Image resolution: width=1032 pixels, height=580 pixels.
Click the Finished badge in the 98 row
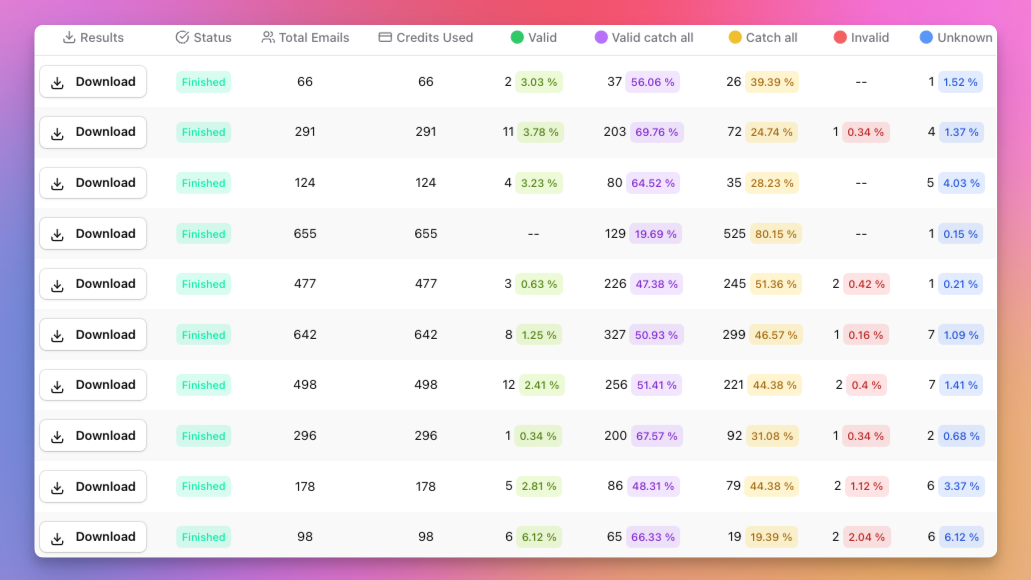click(203, 537)
